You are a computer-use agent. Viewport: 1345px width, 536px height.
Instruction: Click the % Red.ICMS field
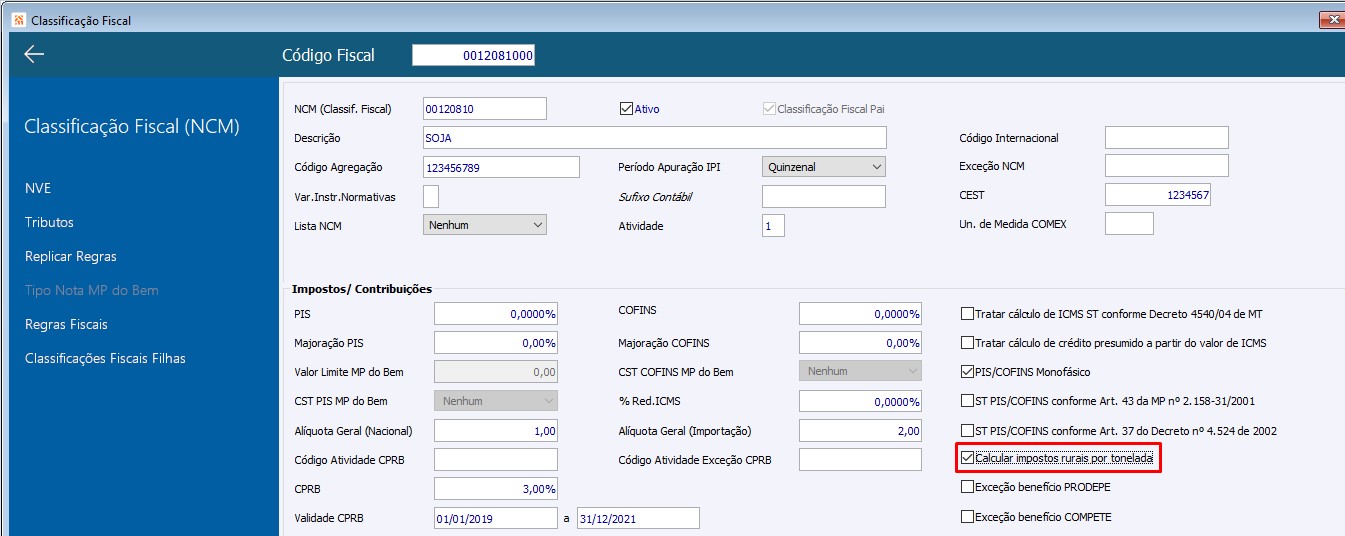coord(860,401)
